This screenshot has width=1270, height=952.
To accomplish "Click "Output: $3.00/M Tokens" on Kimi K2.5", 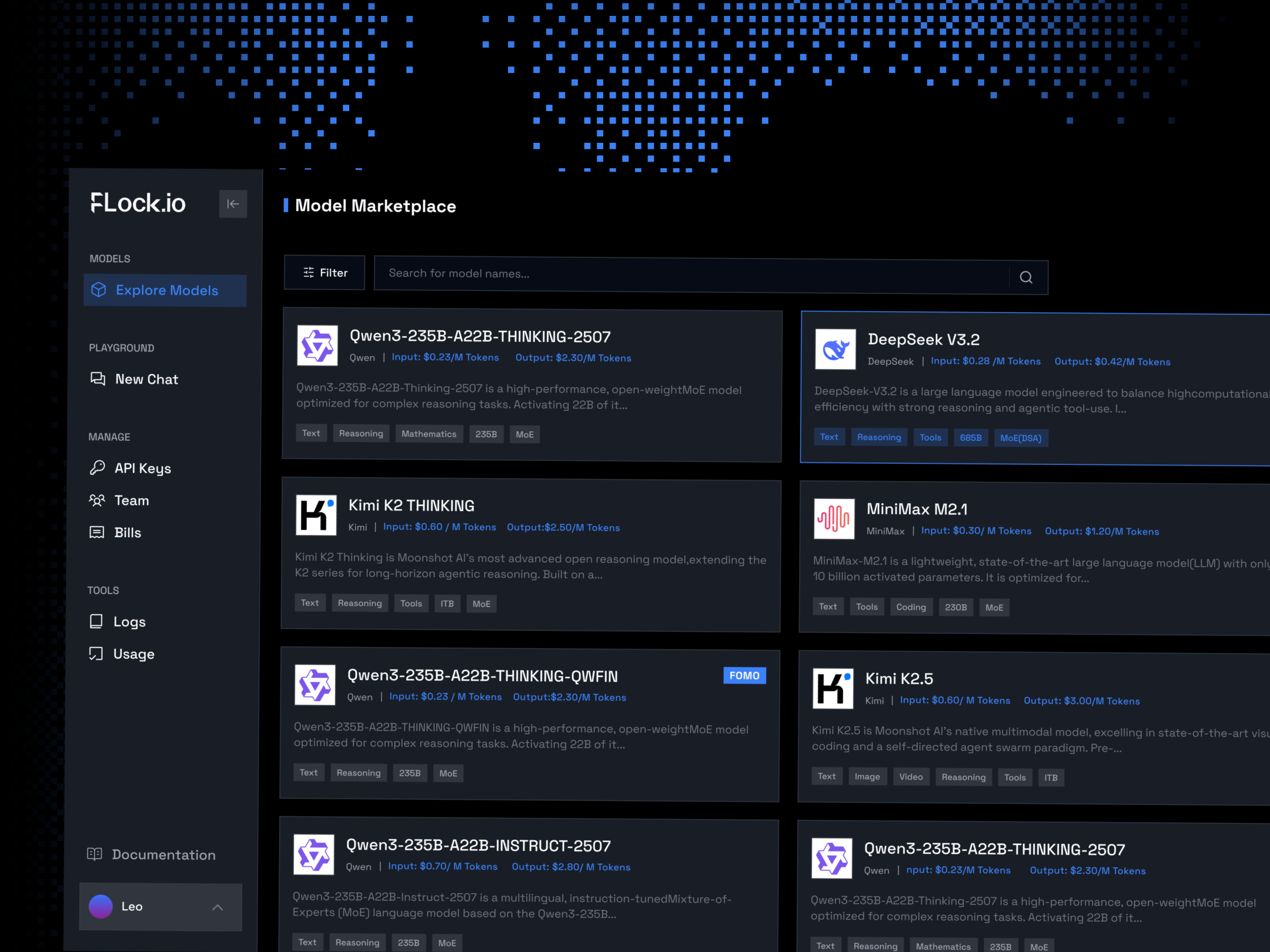I will [x=1082, y=701].
